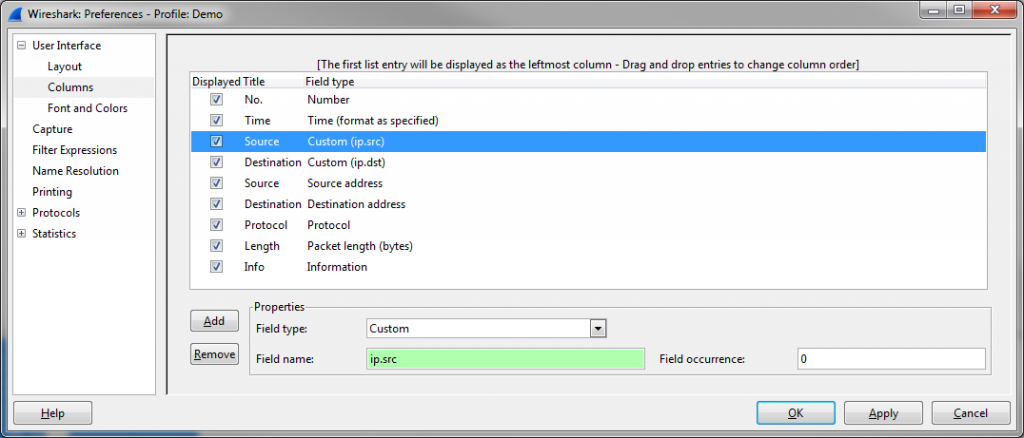The width and height of the screenshot is (1024, 438).
Task: Expand the Protocols tree node
Action: (22, 213)
